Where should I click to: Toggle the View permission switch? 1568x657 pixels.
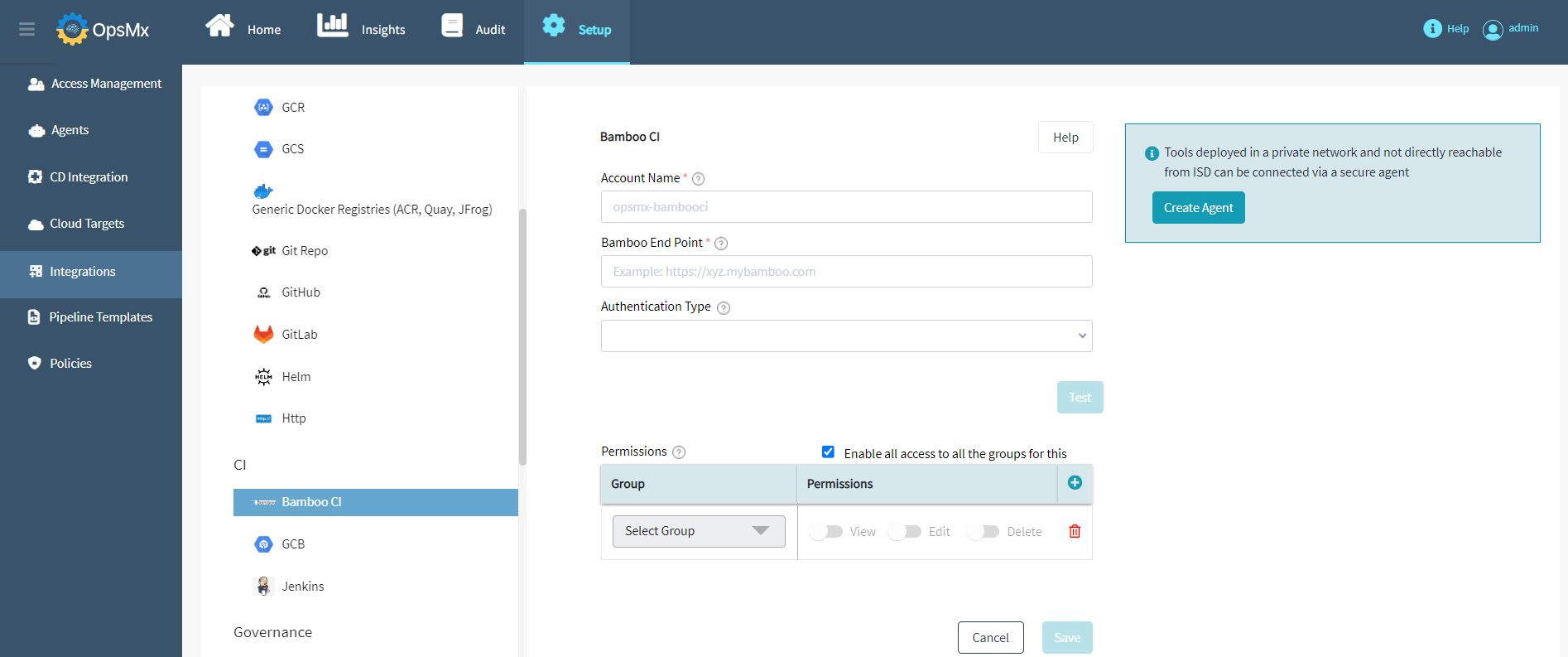[826, 532]
